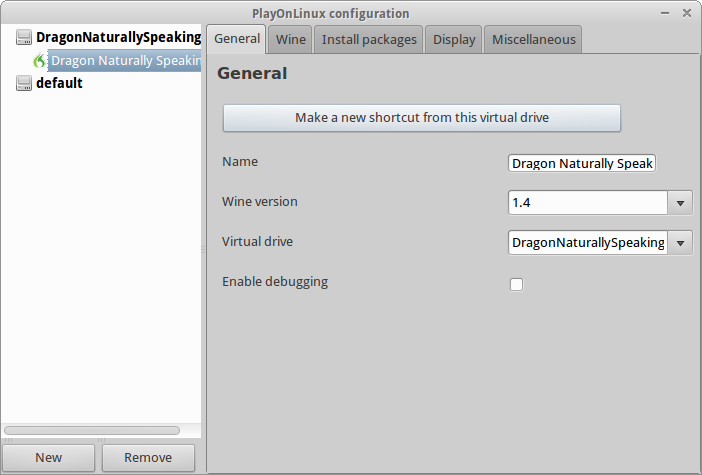Click the default virtual drive icon
Screen dimensions: 702x475
[24, 83]
